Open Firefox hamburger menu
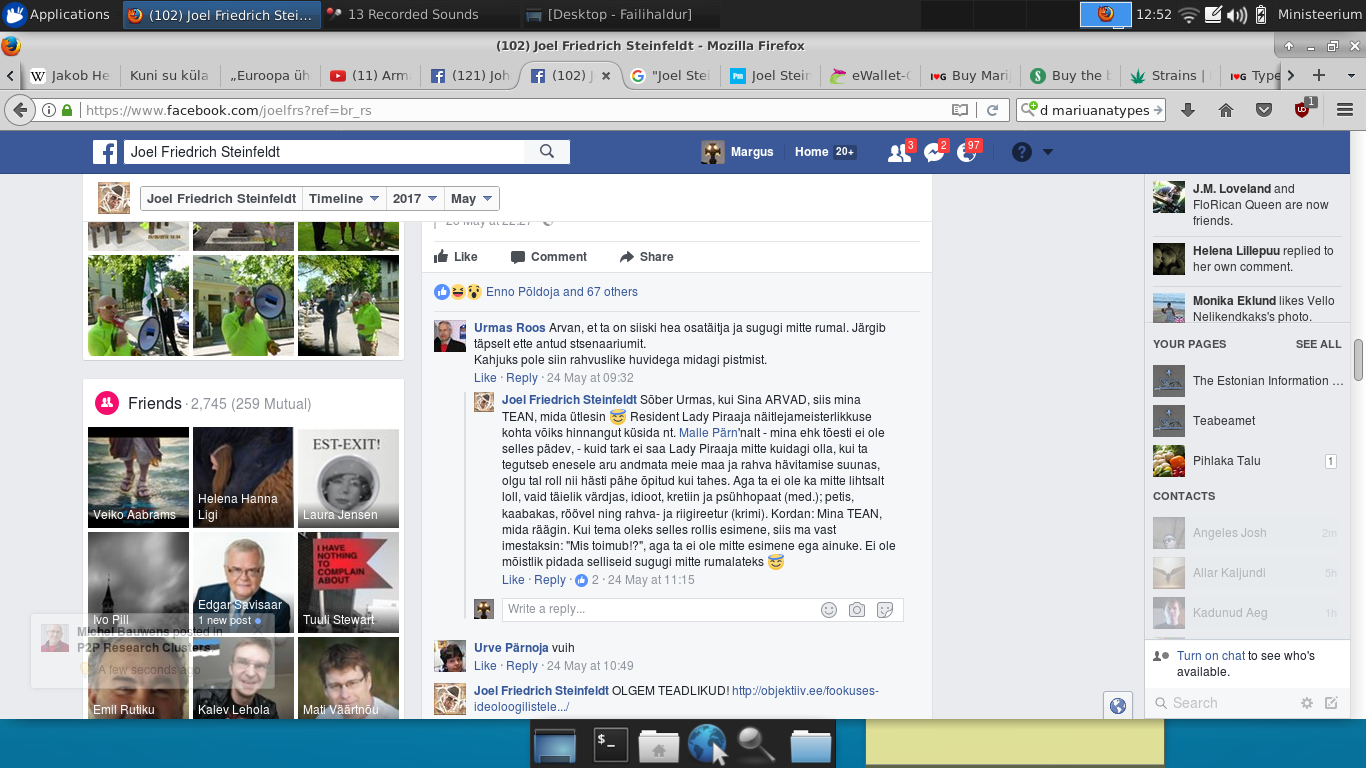This screenshot has height=768, width=1366. tap(1344, 110)
